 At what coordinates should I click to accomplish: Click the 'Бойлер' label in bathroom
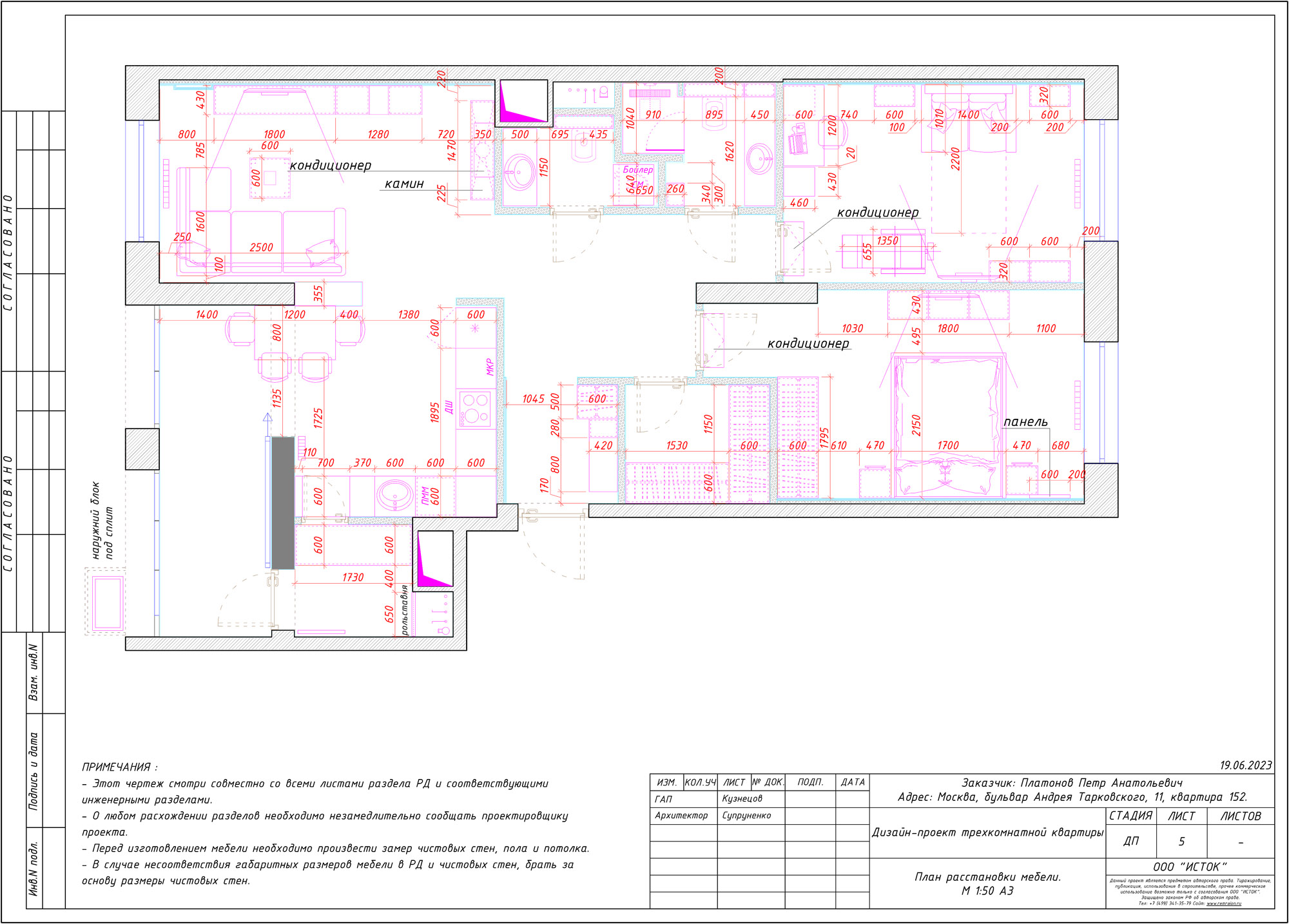(637, 169)
